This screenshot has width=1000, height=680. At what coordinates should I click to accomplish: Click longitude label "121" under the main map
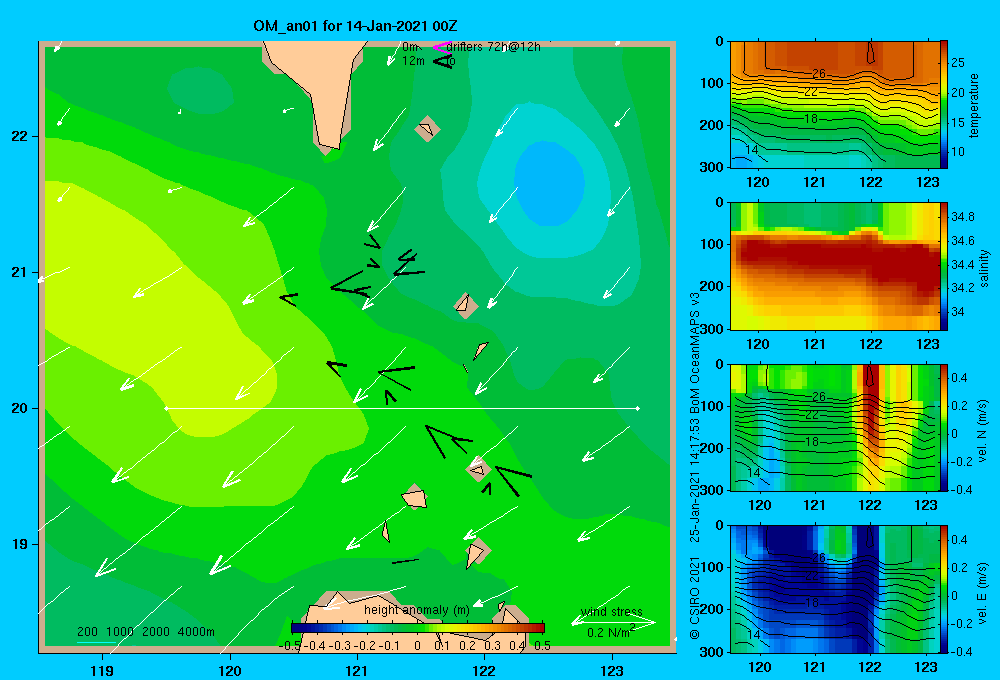click(x=357, y=670)
